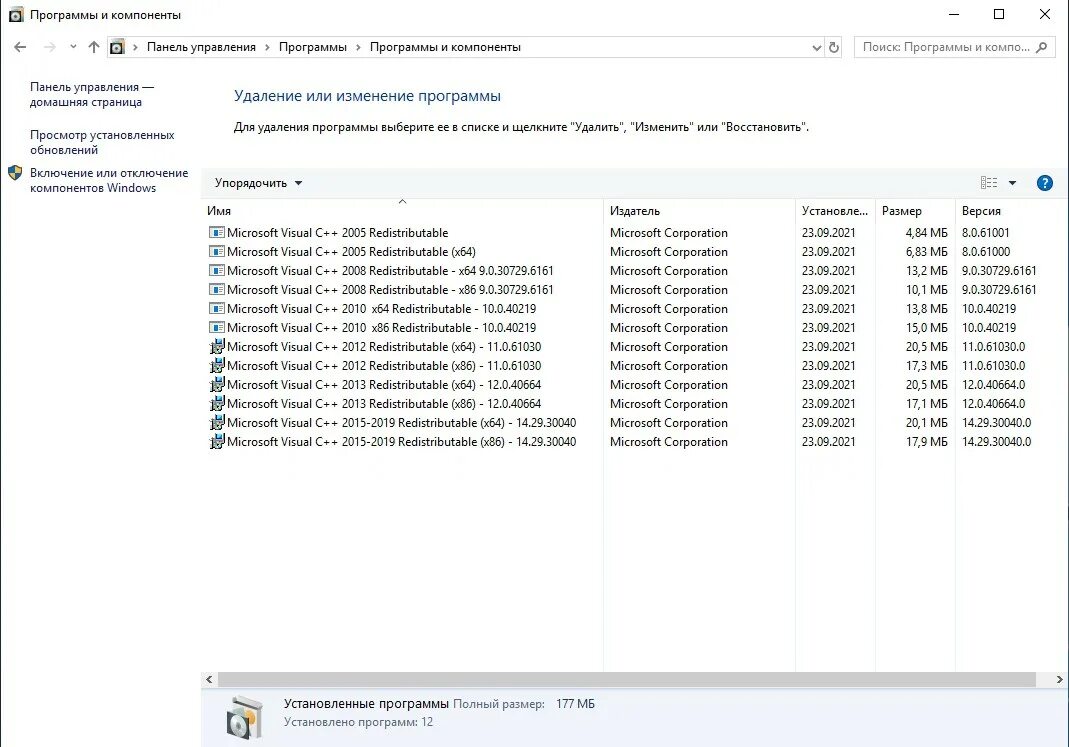1069x747 pixels.
Task: Select "2012 Redistributable (x86) - 11.0.61030" name
Action: click(384, 366)
